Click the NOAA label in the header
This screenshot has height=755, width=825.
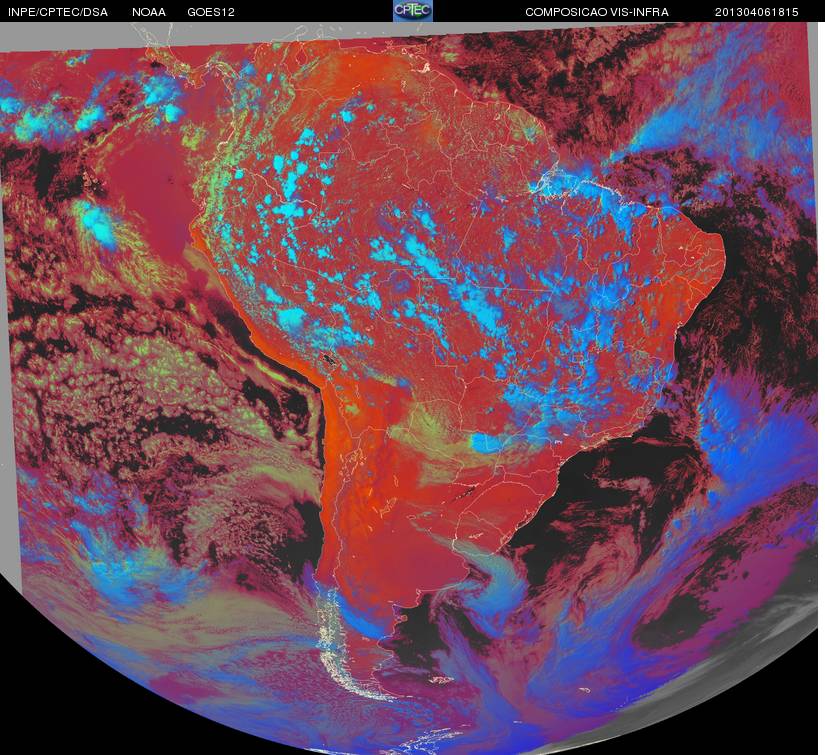(x=149, y=12)
